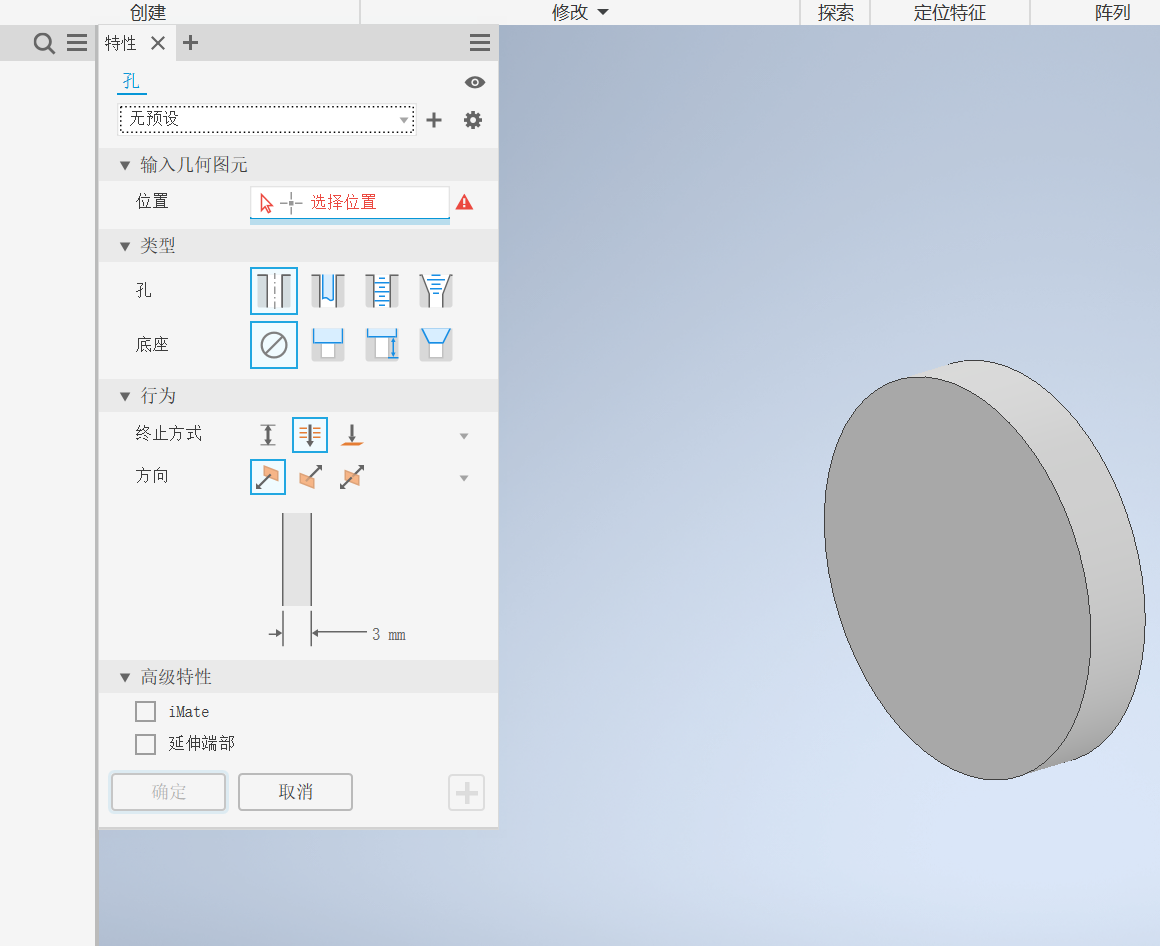This screenshot has height=946, width=1160.
Task: Select the counterbore 底座 icon
Action: (x=328, y=345)
